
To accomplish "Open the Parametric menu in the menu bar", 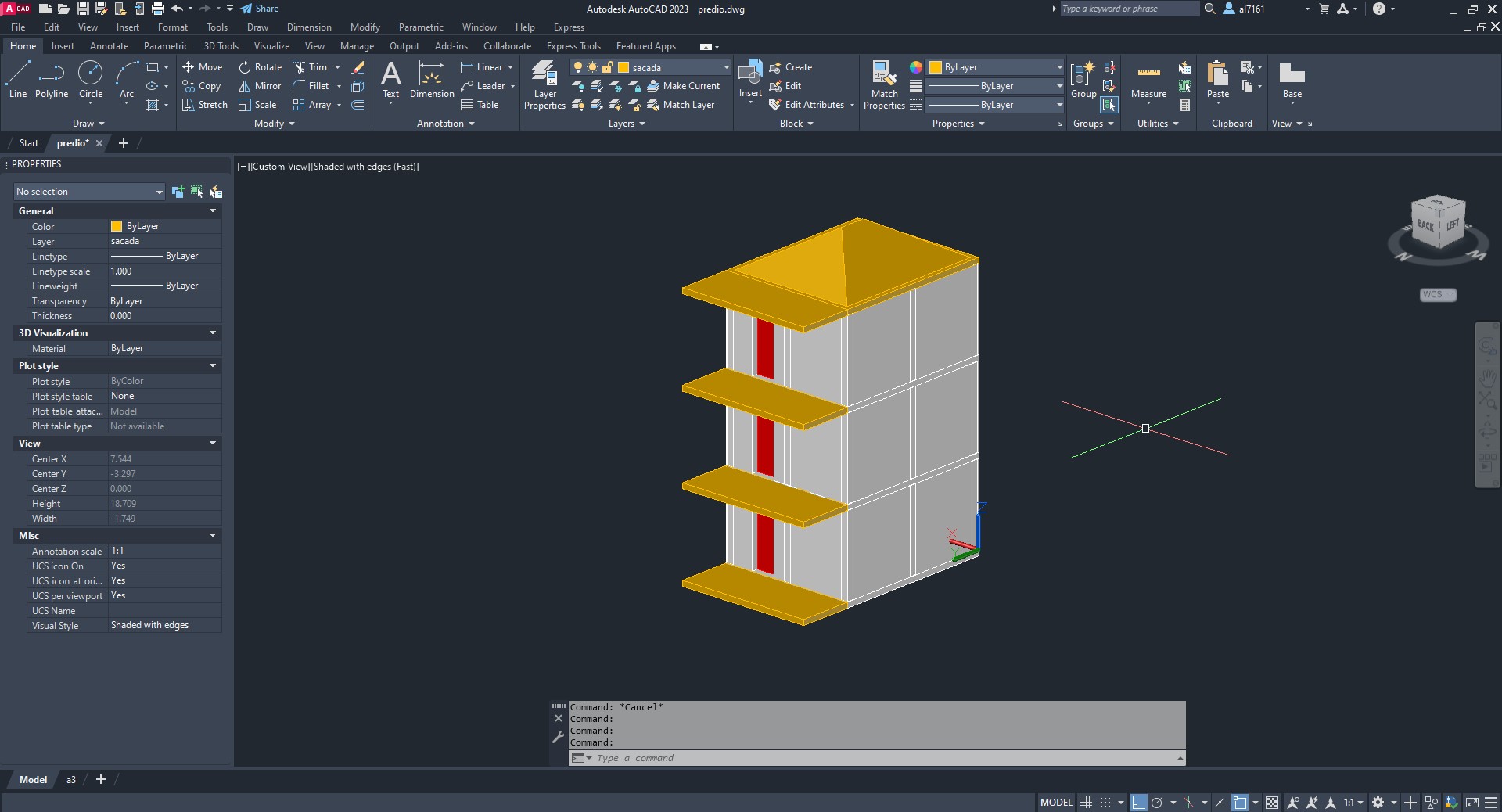I will (420, 27).
